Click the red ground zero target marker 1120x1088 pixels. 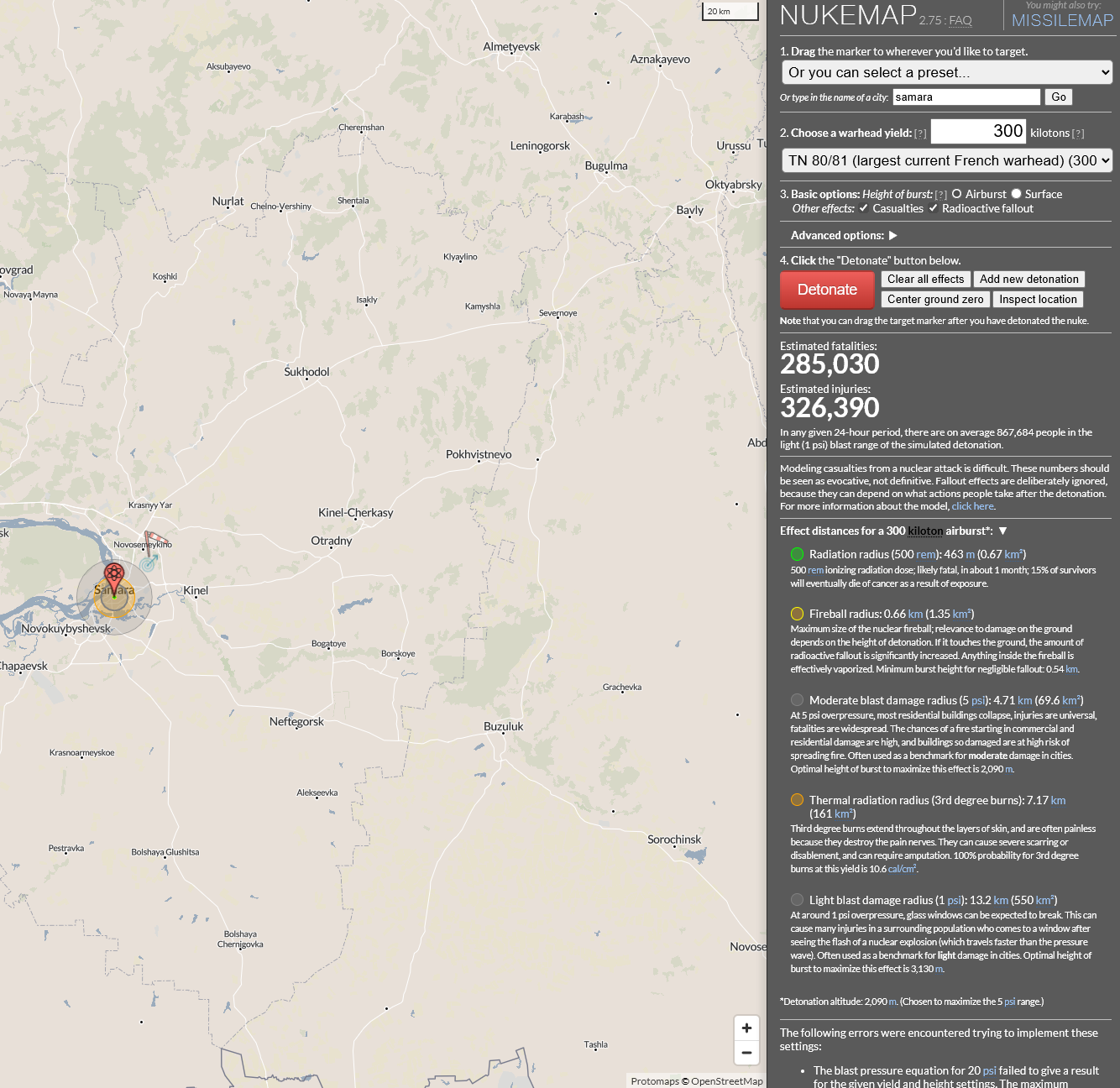point(114,579)
